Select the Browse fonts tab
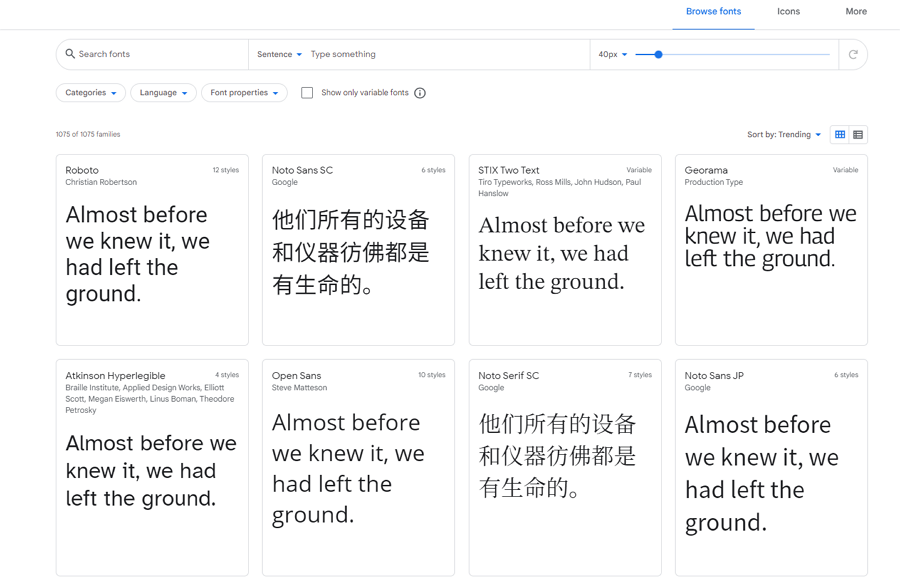Viewport: 900px width, 587px height. (713, 12)
